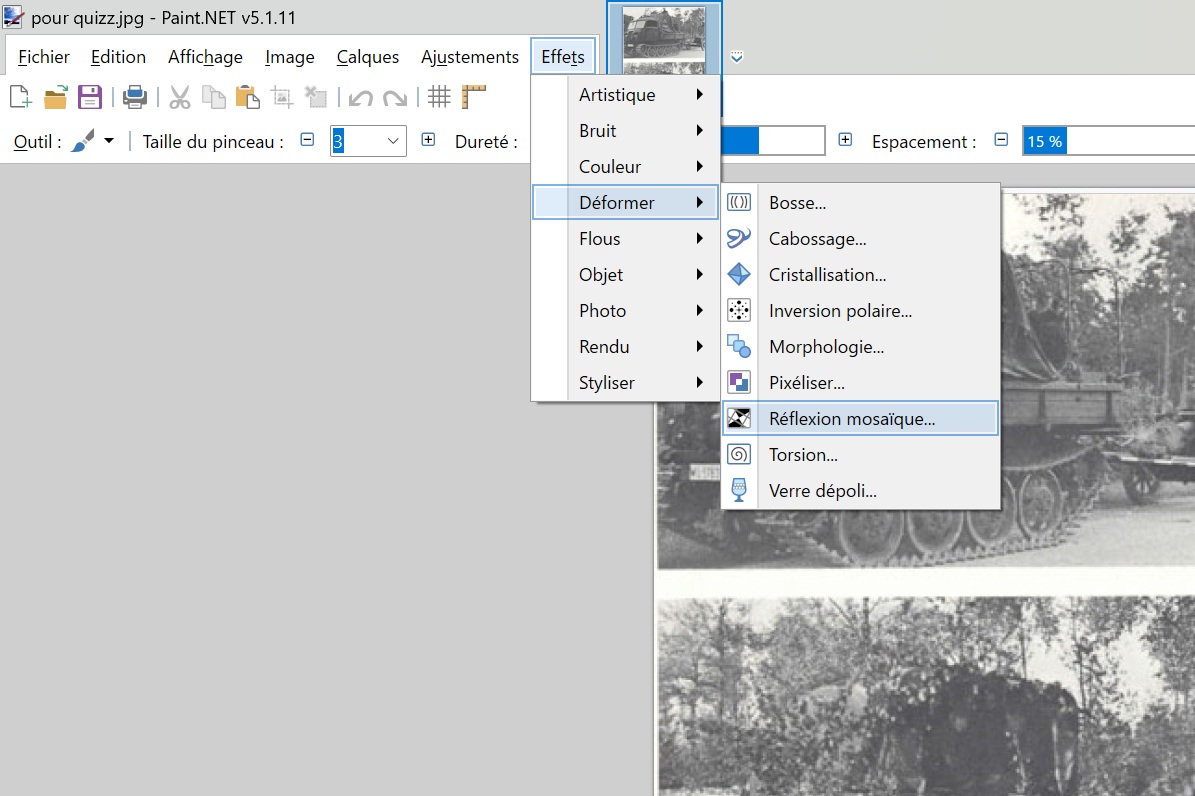1195x796 pixels.
Task: Select the Déformer submenu entry
Action: point(625,203)
